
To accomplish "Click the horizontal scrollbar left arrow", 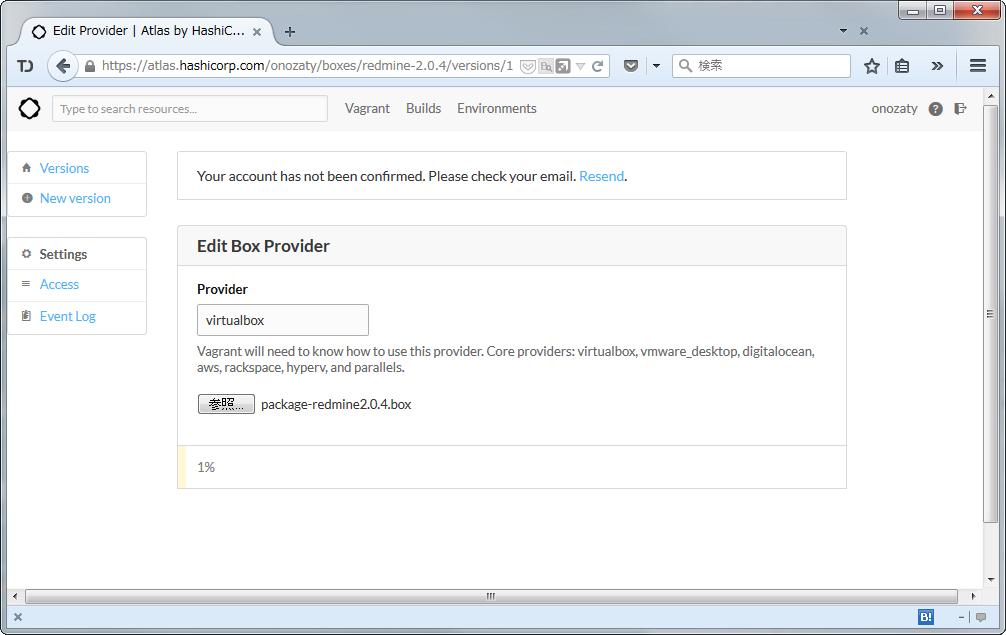I will (15, 597).
